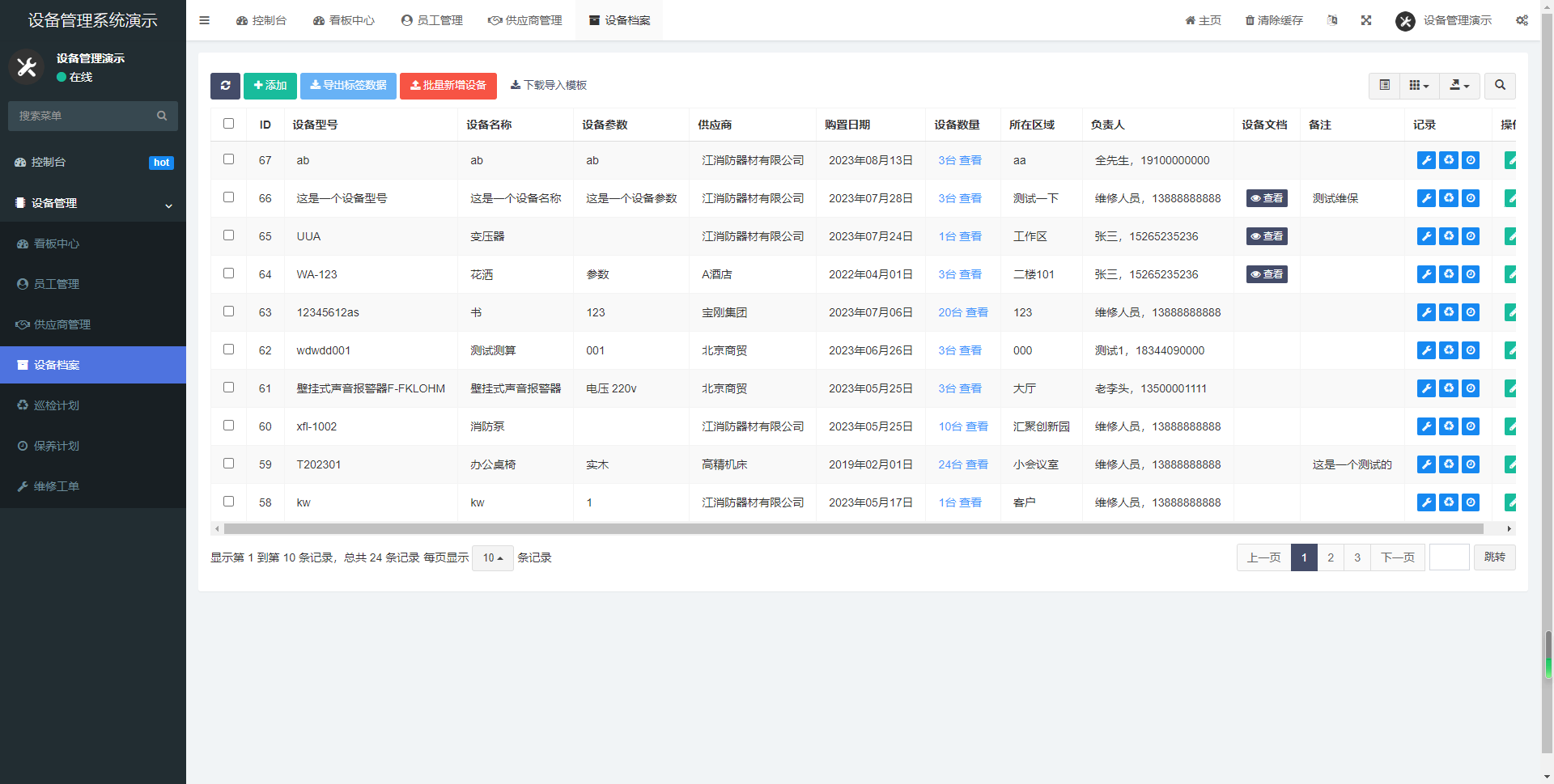Toggle fullscreen mode icon
Image resolution: width=1554 pixels, height=784 pixels.
pyautogui.click(x=1366, y=20)
